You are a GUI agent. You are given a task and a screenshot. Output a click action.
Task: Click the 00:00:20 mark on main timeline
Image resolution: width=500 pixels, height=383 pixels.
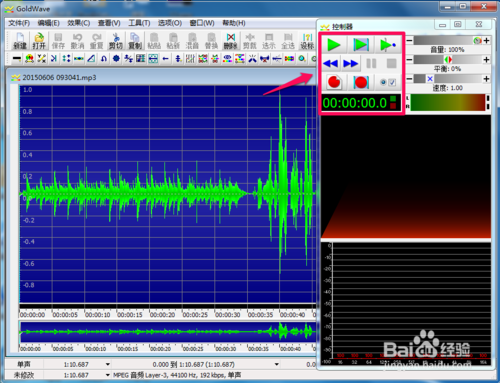(162, 314)
